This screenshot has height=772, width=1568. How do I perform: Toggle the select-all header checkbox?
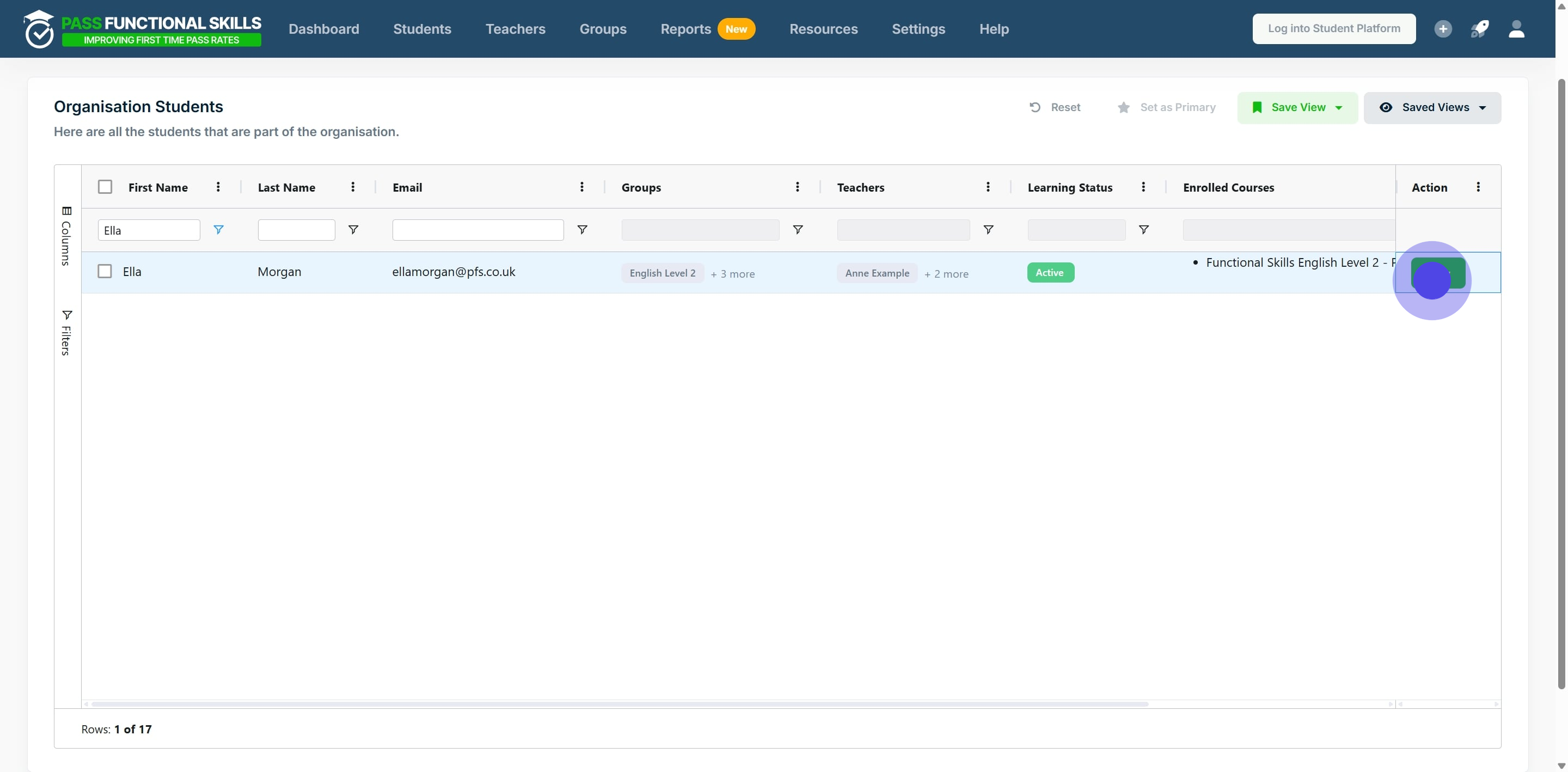(105, 187)
